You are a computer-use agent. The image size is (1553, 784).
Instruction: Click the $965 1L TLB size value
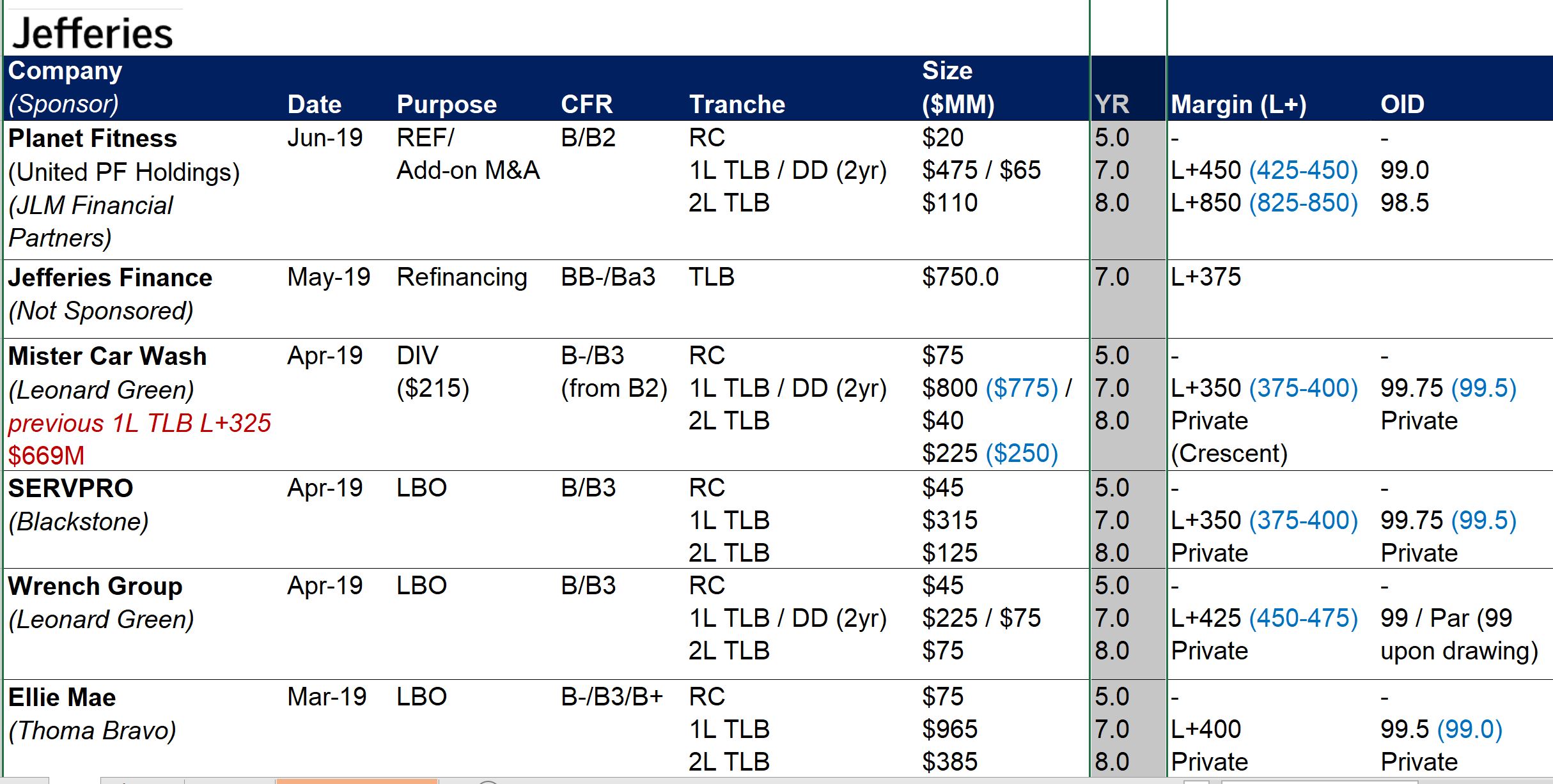(x=950, y=729)
